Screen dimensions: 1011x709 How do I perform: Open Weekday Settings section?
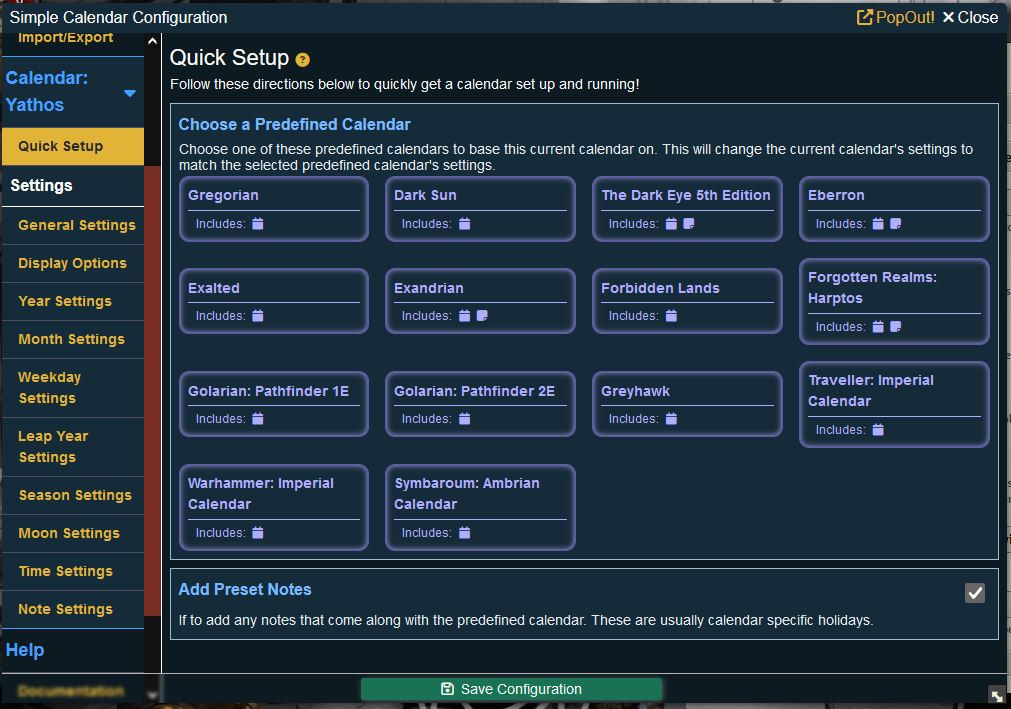click(73, 387)
